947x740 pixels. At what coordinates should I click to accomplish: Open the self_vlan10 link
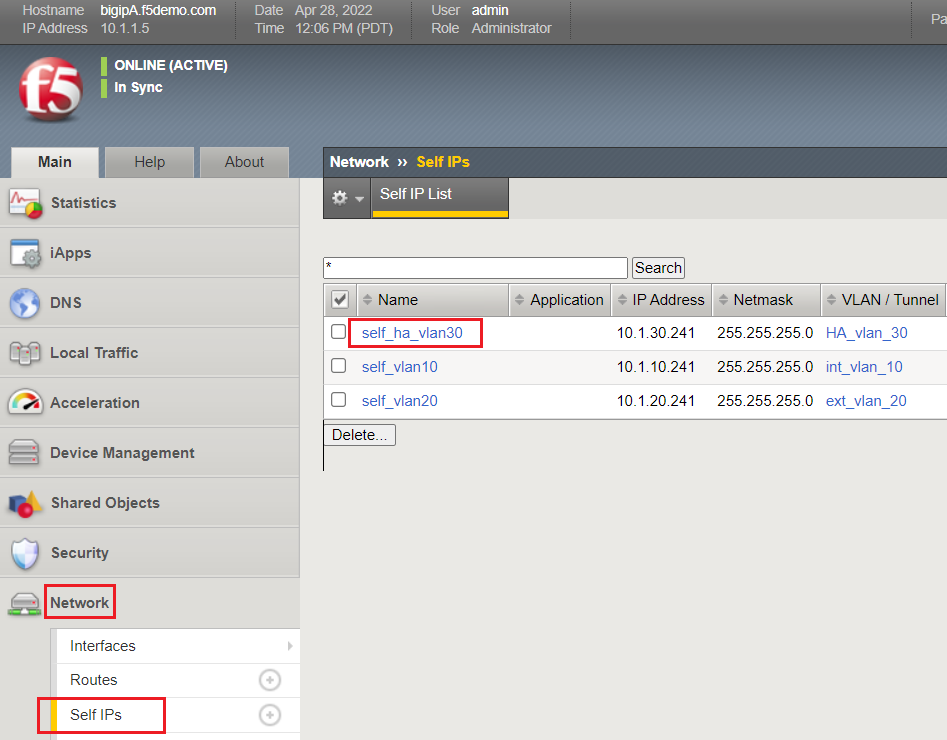[400, 367]
